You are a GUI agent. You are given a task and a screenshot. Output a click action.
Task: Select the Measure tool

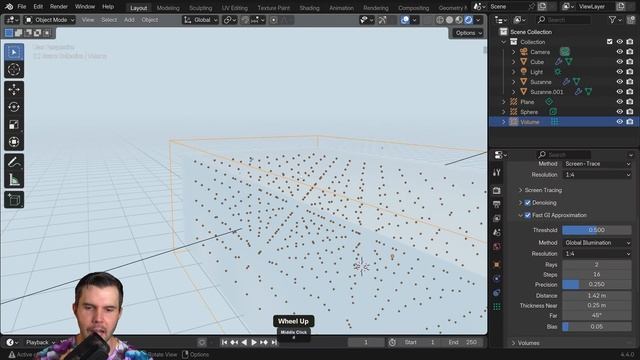click(14, 180)
